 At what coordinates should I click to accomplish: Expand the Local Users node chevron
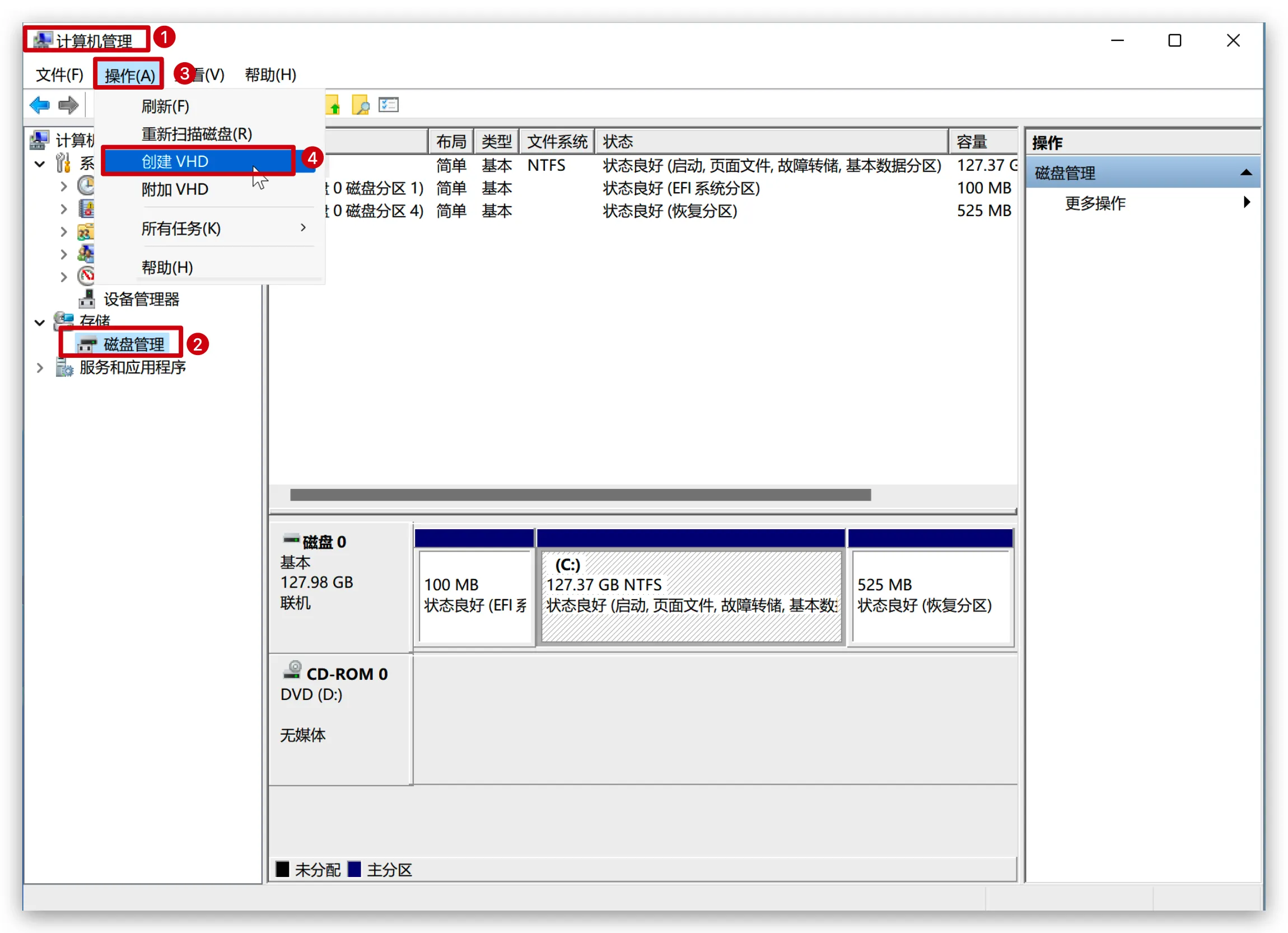tap(64, 254)
